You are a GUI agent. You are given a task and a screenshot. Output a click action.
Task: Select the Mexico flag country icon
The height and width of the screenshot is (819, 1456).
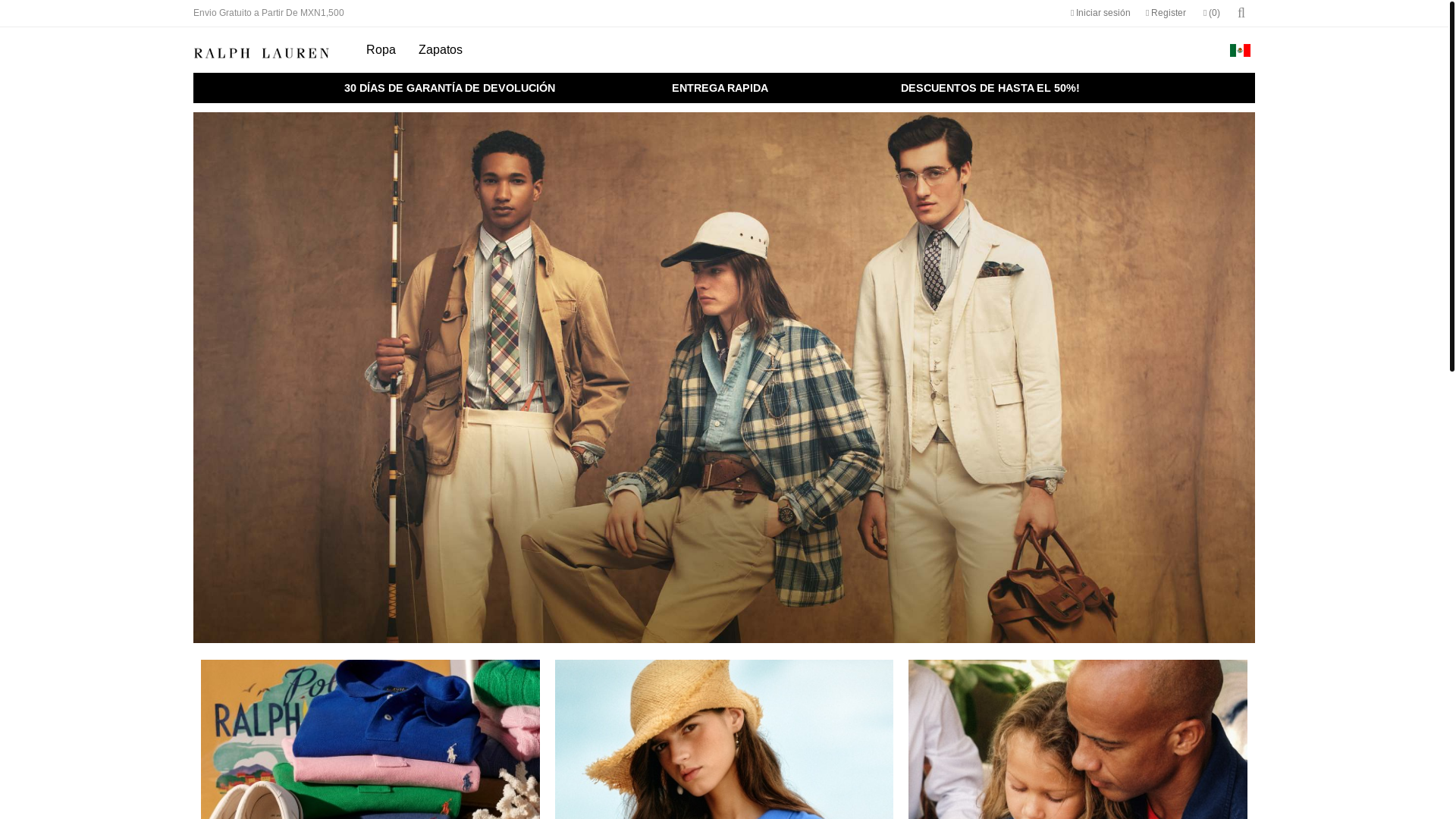[x=1240, y=50]
